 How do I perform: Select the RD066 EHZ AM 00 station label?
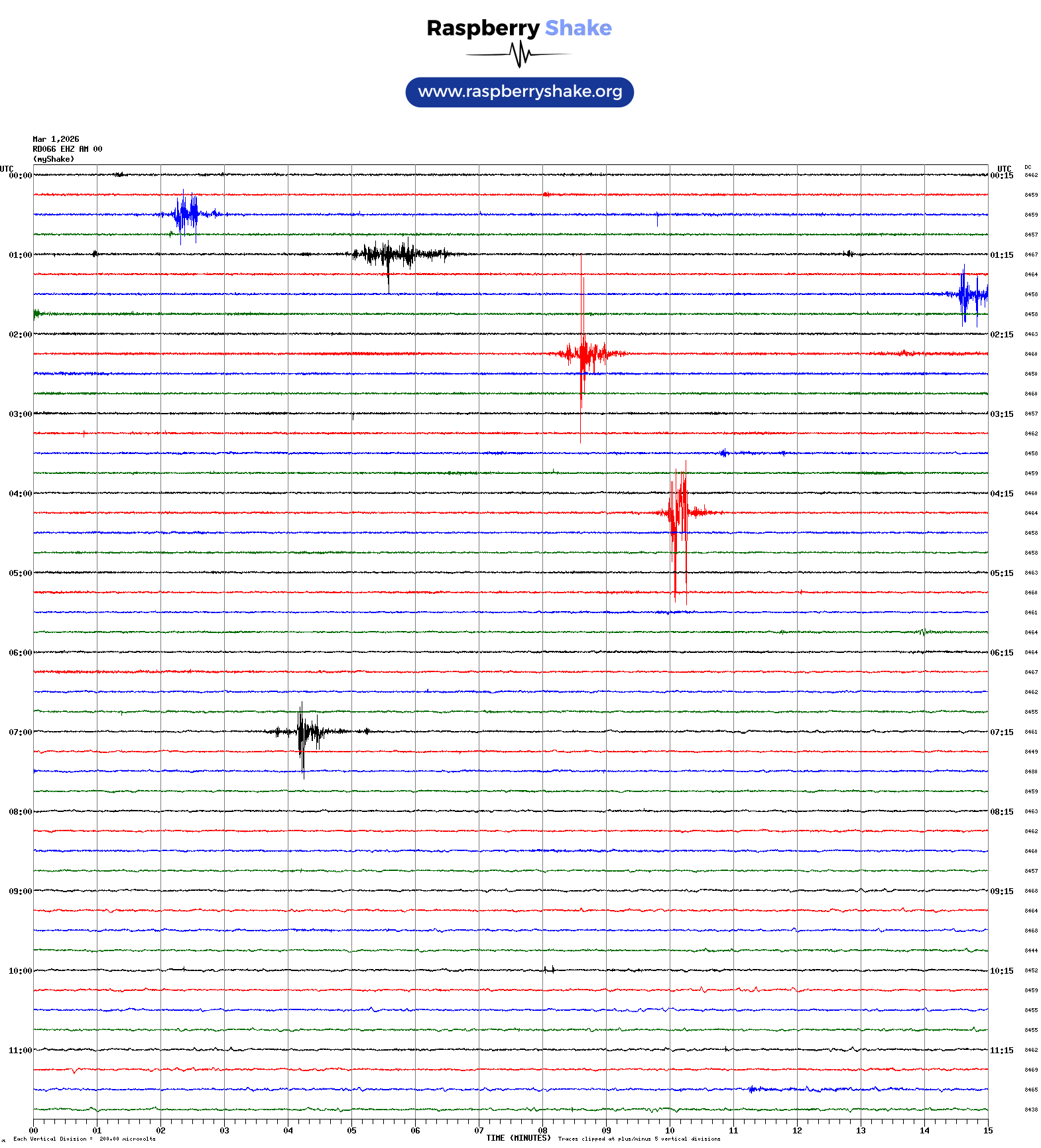pyautogui.click(x=67, y=149)
